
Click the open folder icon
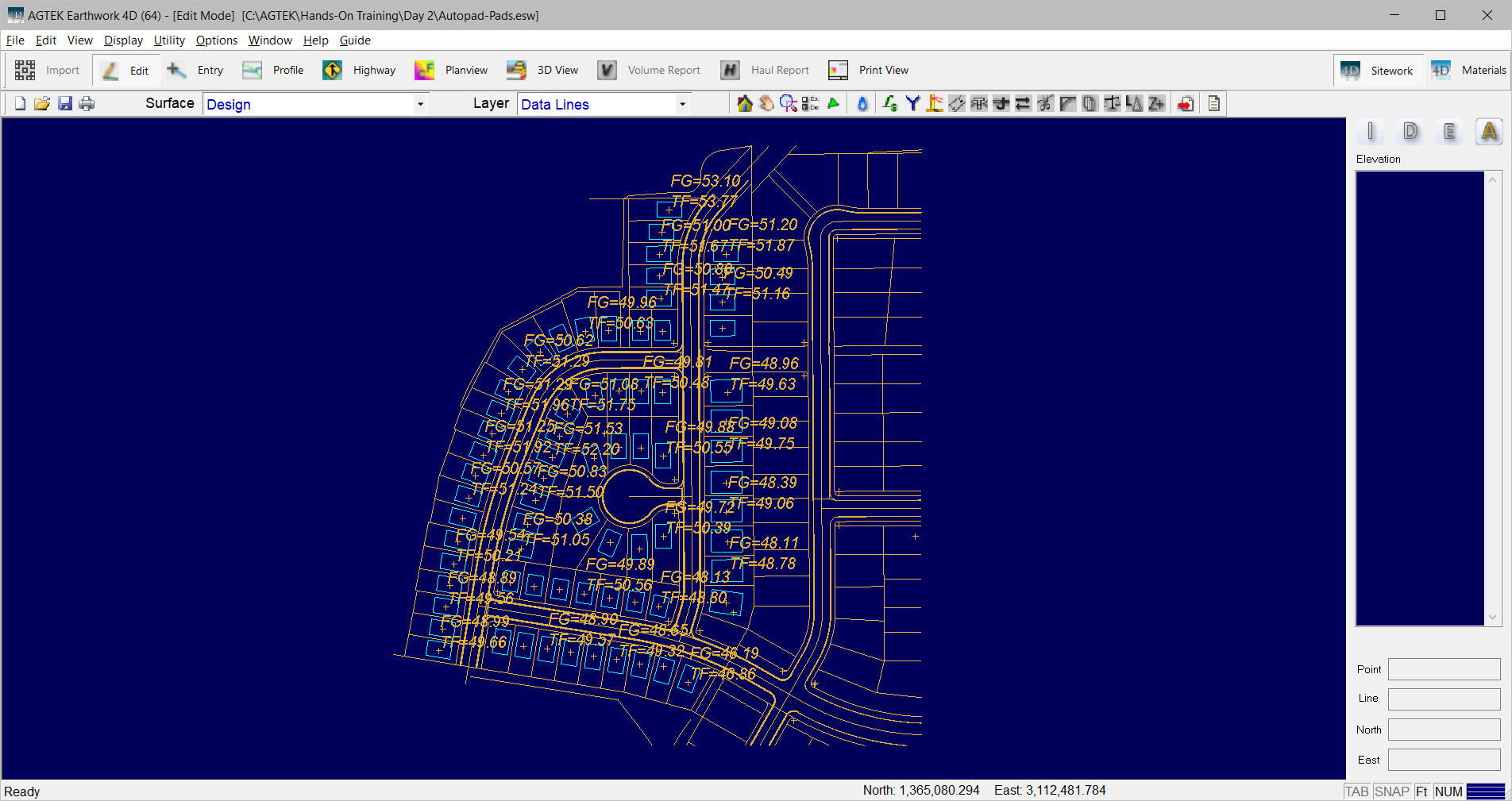click(42, 104)
